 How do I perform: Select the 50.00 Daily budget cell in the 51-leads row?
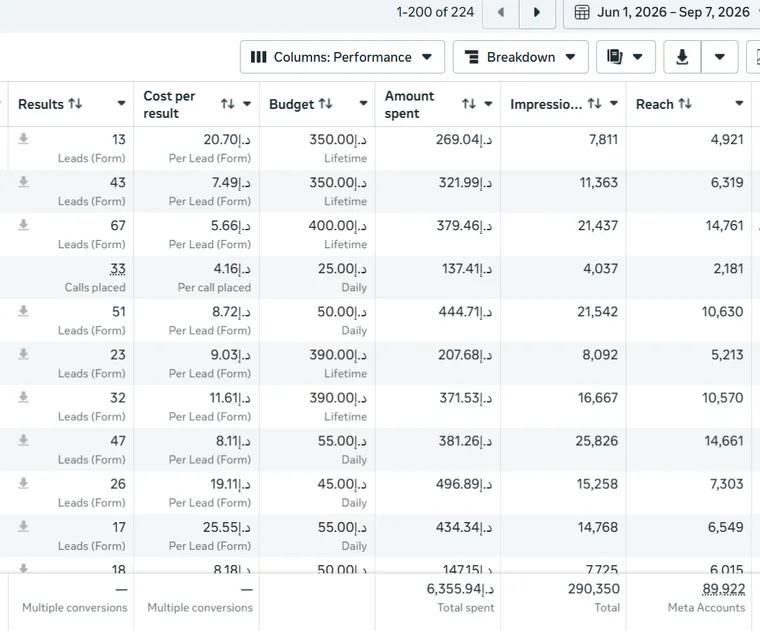point(317,321)
